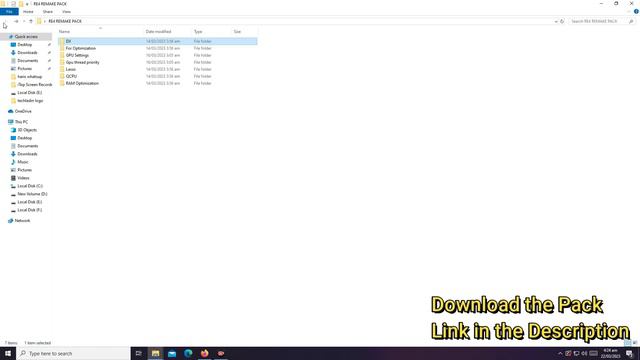640x360 pixels.
Task: Open the taskbar volume control
Action: point(584,353)
